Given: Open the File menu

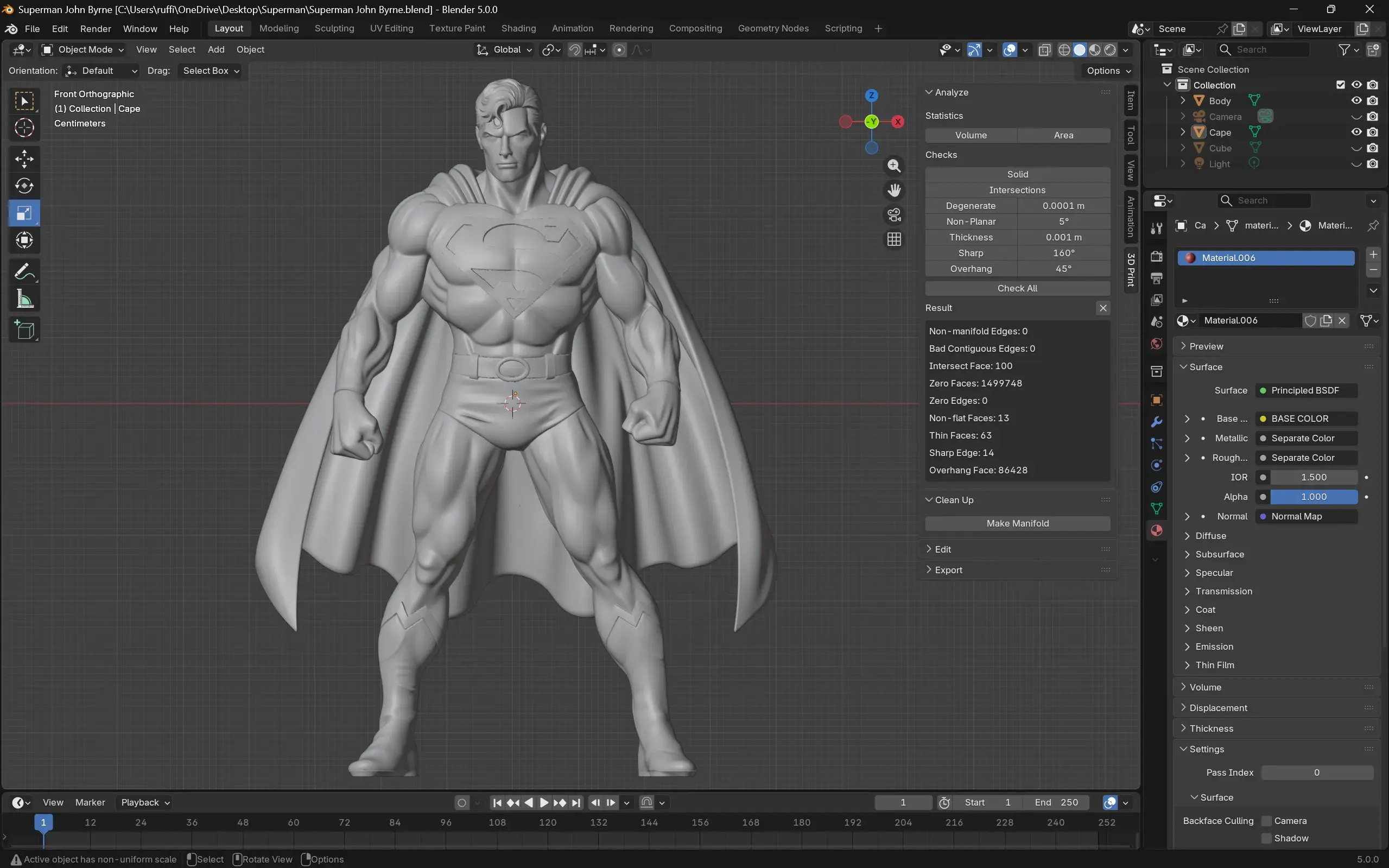Looking at the screenshot, I should click(32, 29).
